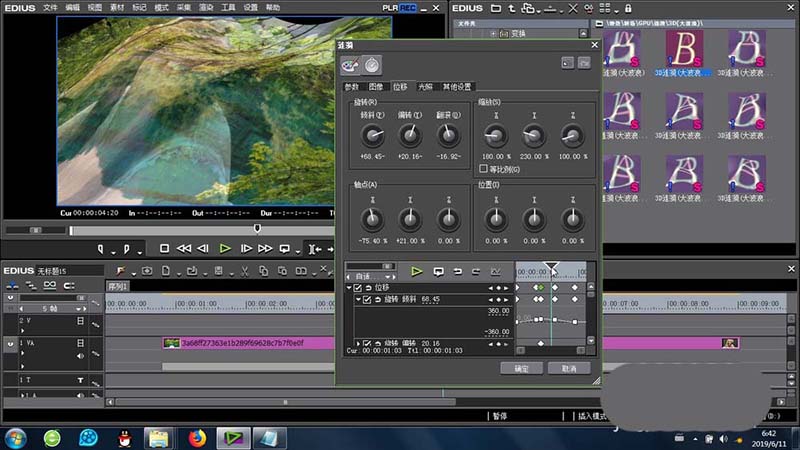Image resolution: width=800 pixels, height=450 pixels.
Task: Click the 取消 cancel button
Action: [x=568, y=368]
